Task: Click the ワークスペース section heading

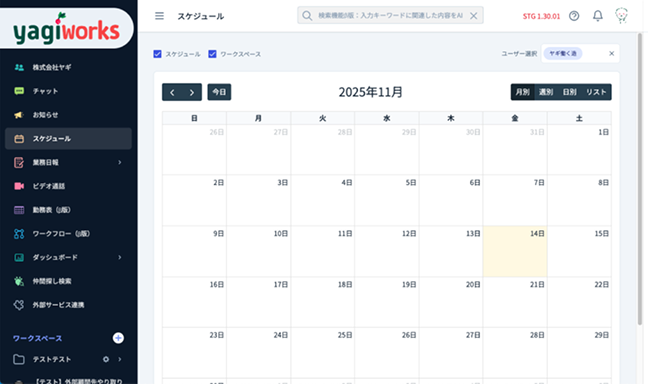Action: (x=37, y=339)
